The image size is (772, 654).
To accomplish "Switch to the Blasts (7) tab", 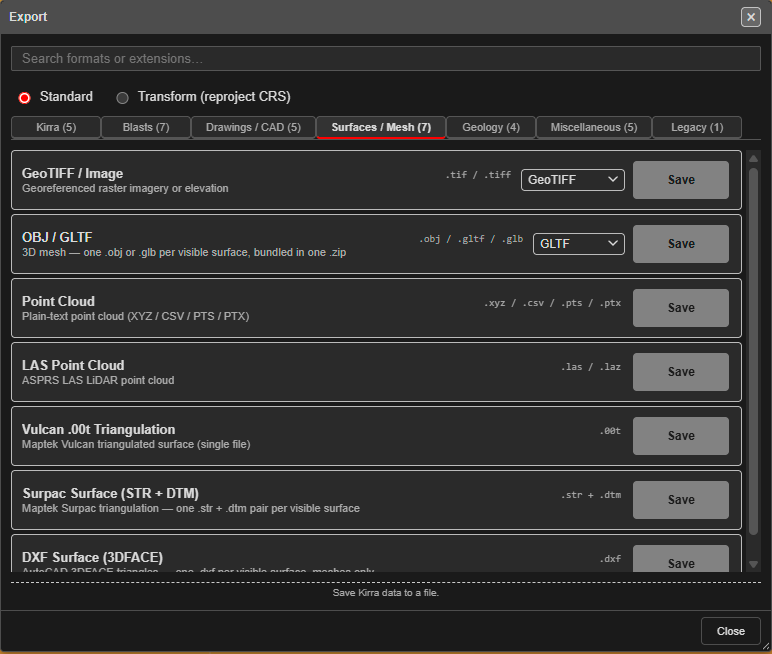I will pyautogui.click(x=146, y=128).
